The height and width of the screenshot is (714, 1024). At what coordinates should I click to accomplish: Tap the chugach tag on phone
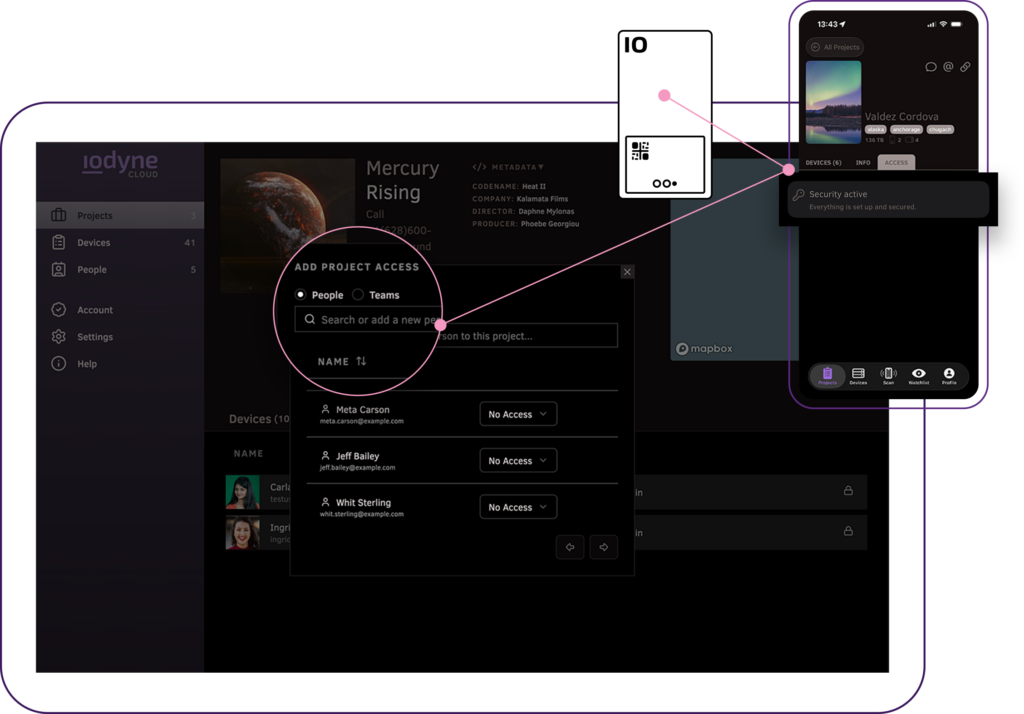click(940, 129)
